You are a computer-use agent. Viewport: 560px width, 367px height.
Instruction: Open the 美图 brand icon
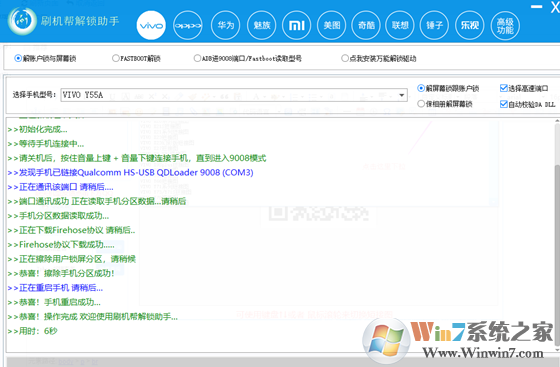coord(332,25)
